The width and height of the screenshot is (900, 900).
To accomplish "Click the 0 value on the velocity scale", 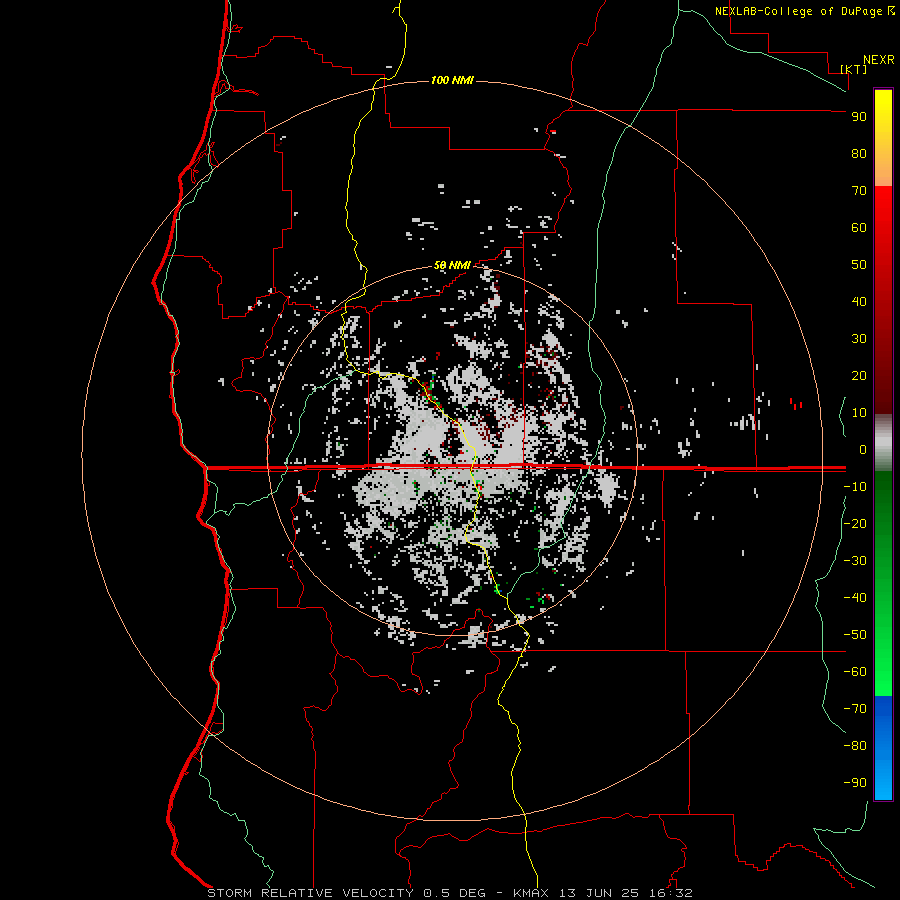I will (x=863, y=449).
